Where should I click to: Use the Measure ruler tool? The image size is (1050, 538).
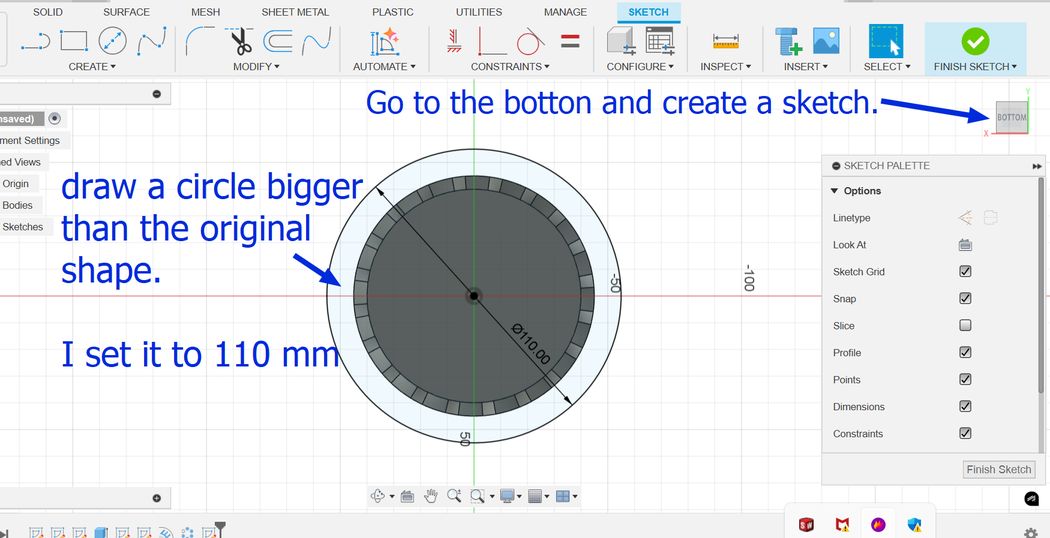[726, 42]
